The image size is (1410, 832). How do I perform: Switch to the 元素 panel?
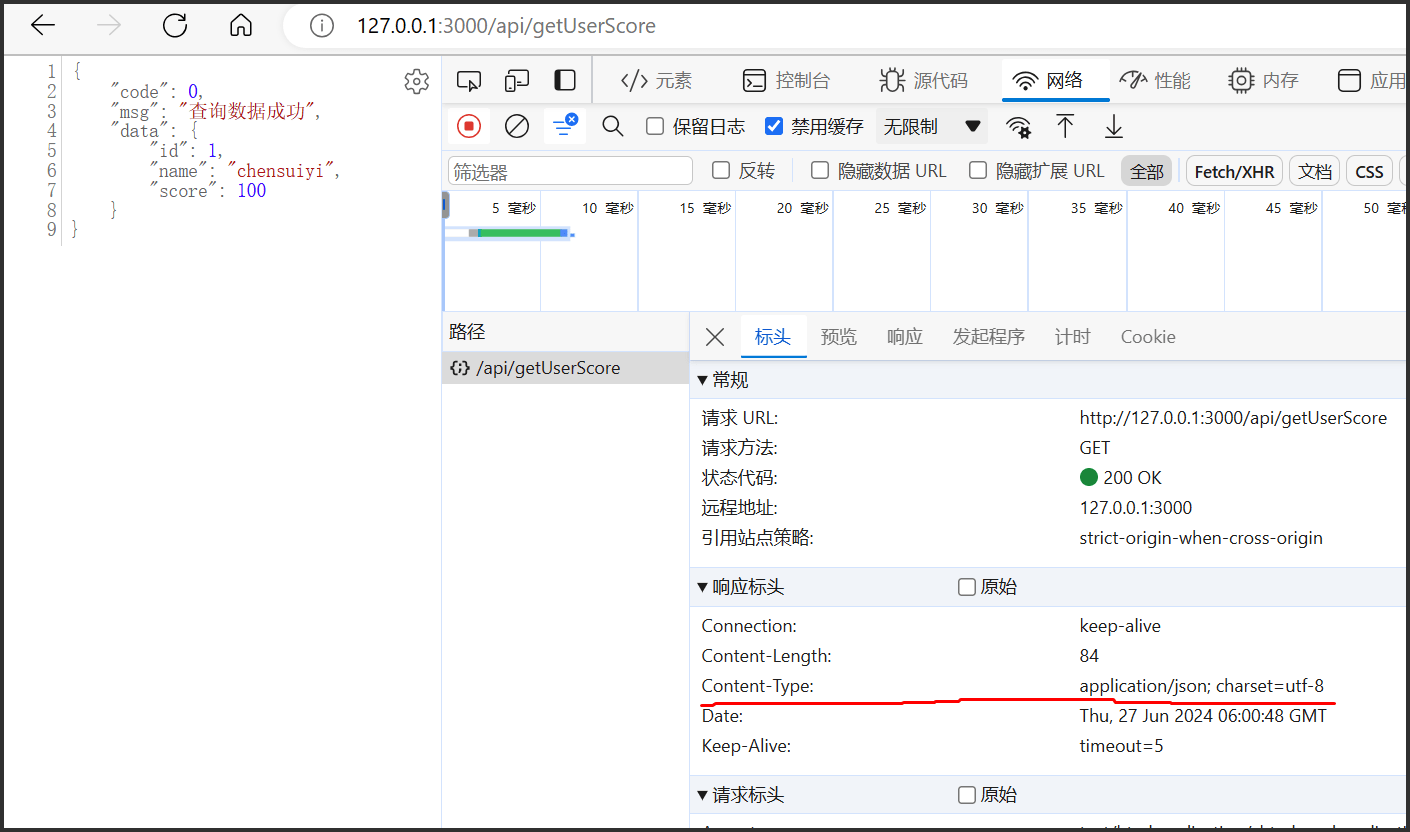click(x=656, y=81)
